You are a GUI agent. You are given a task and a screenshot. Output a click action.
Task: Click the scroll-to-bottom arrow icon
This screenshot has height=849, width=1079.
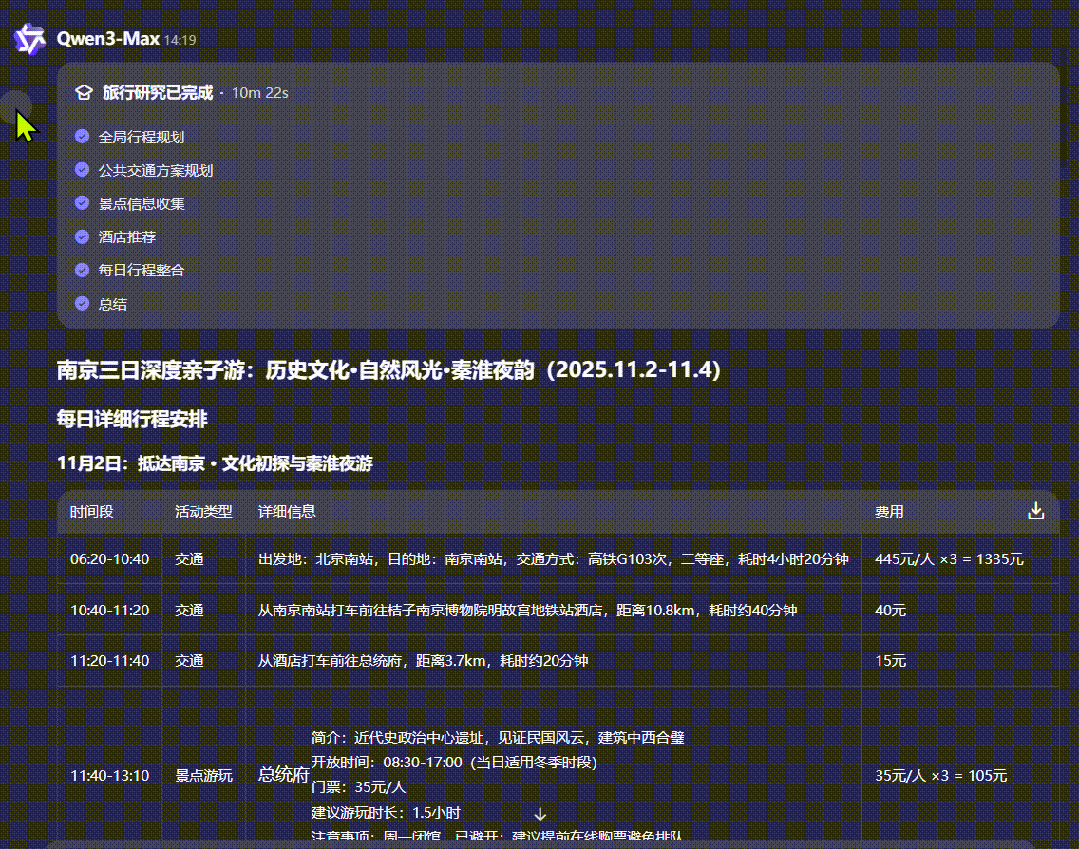(x=540, y=814)
